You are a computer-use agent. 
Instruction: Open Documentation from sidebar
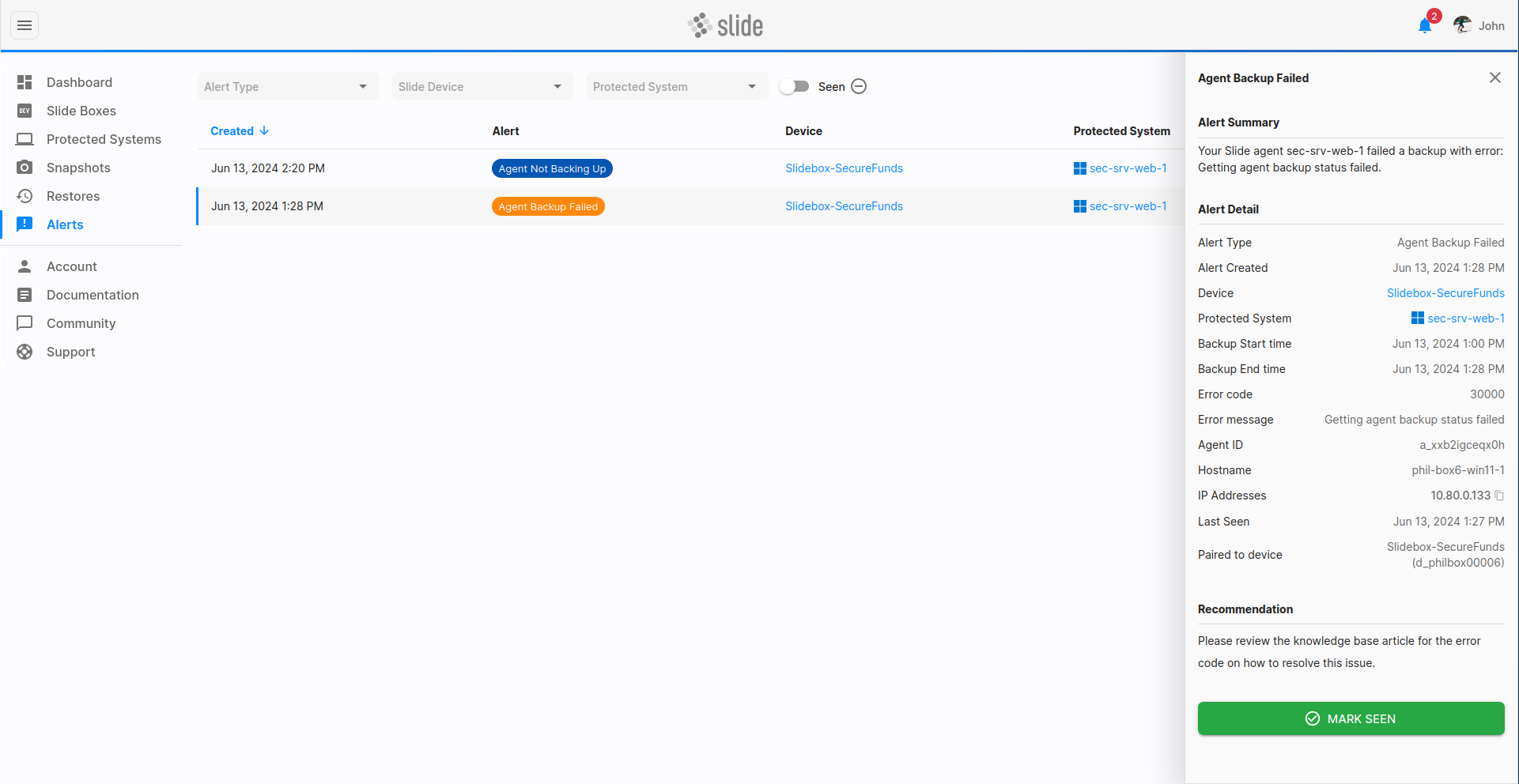[x=91, y=295]
